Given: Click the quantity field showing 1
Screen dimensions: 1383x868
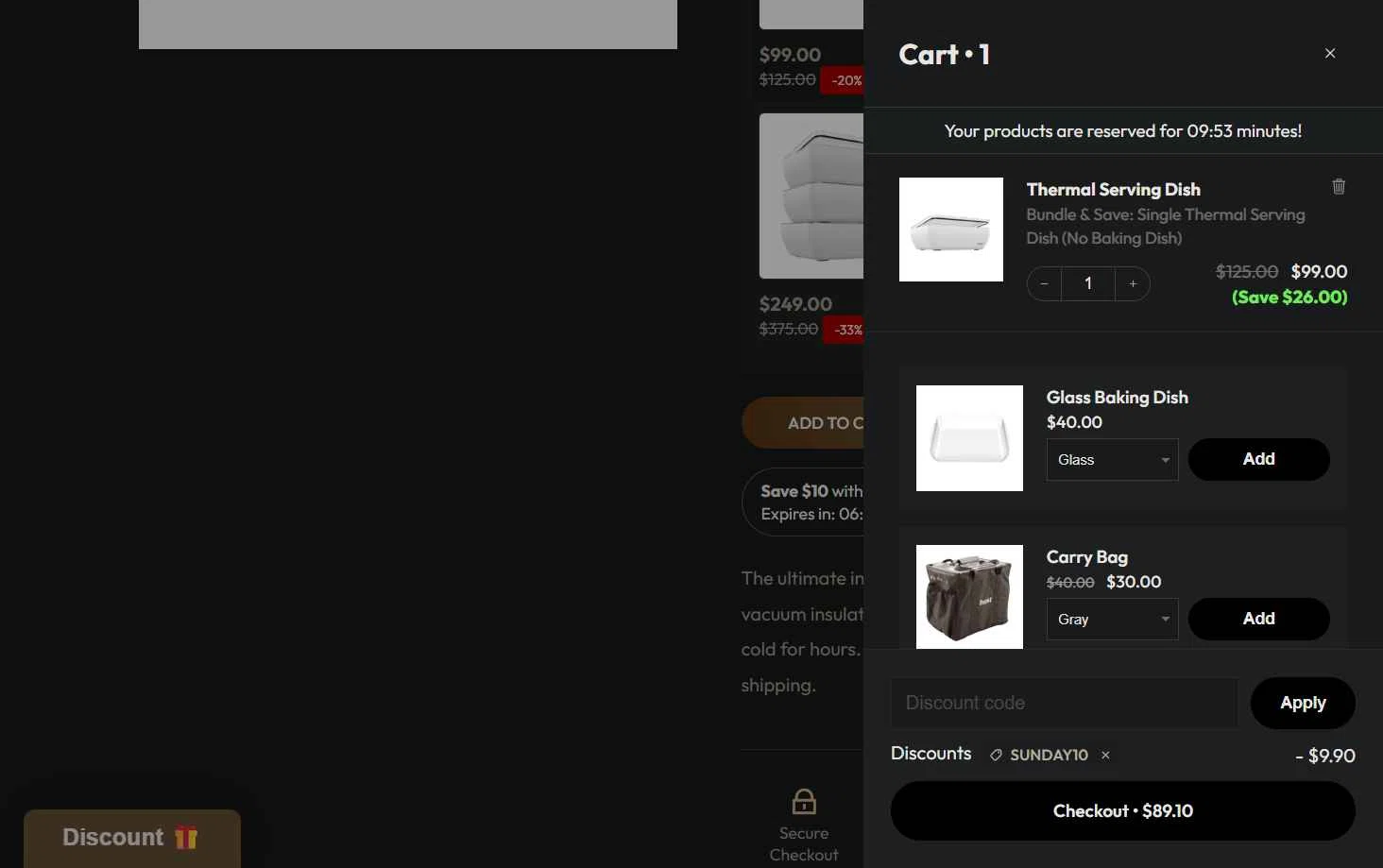Looking at the screenshot, I should pos(1088,283).
